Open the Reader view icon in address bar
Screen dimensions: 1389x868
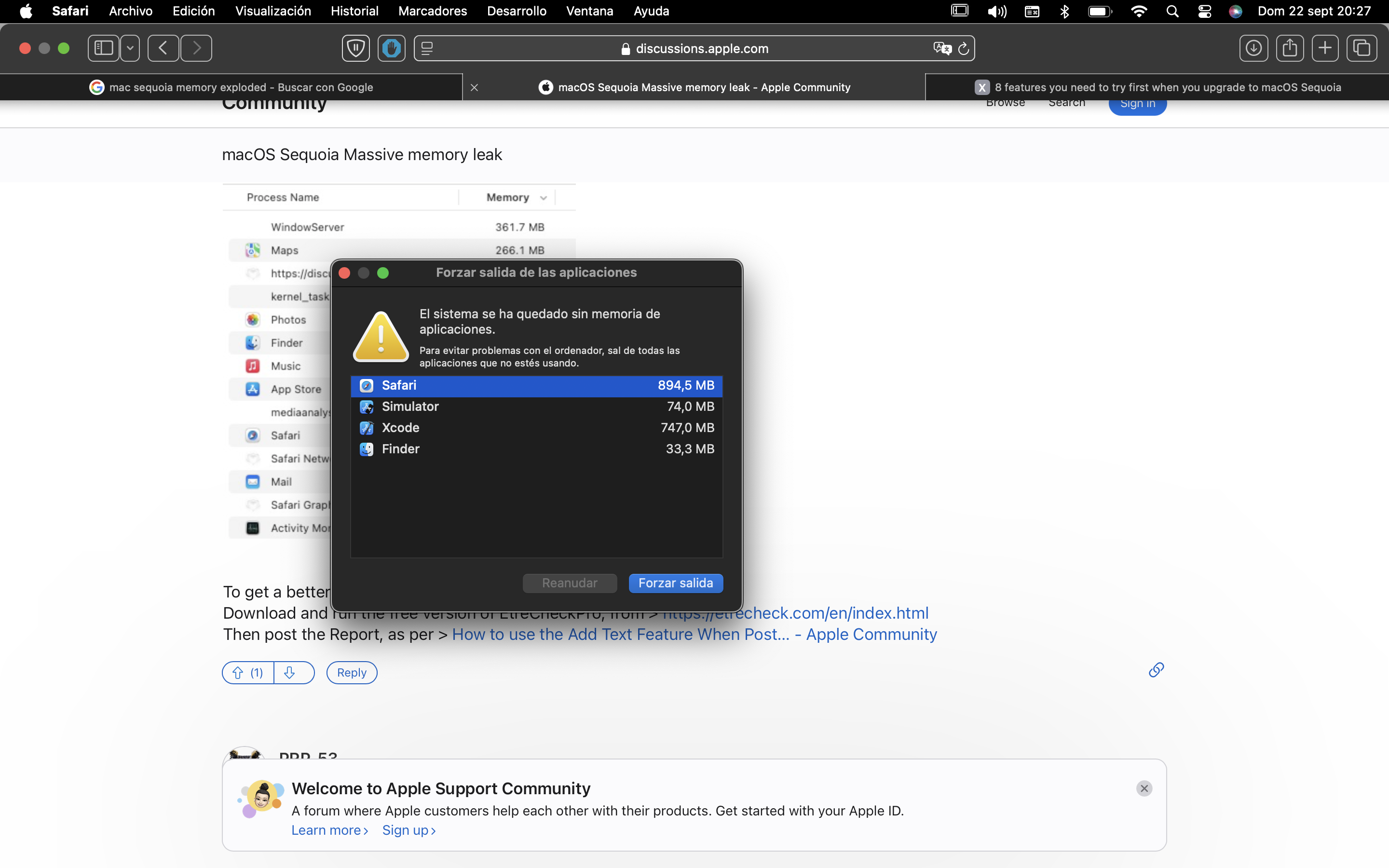point(427,49)
